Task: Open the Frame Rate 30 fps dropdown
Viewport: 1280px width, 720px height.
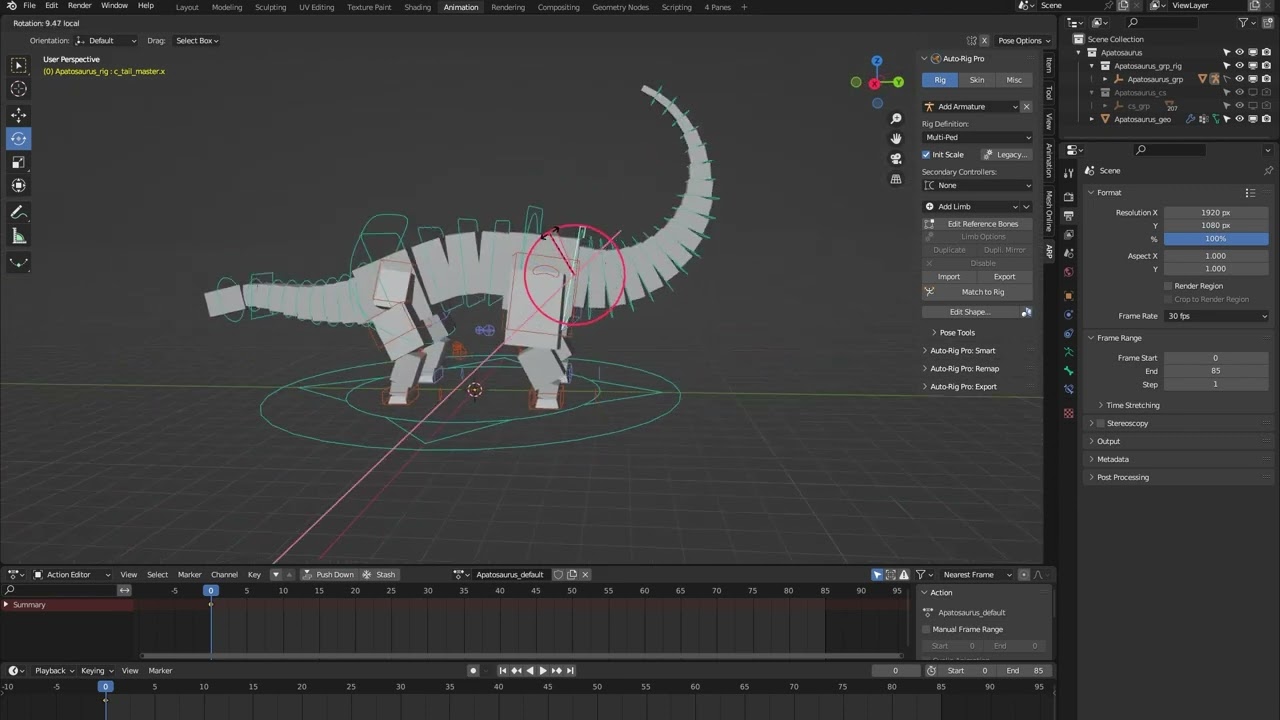Action: [x=1216, y=316]
